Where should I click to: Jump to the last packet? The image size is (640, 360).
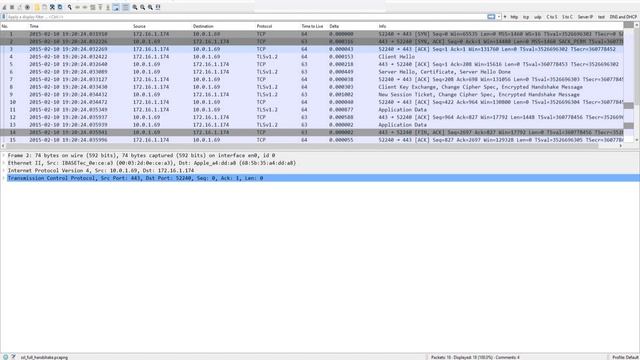[x=108, y=7]
